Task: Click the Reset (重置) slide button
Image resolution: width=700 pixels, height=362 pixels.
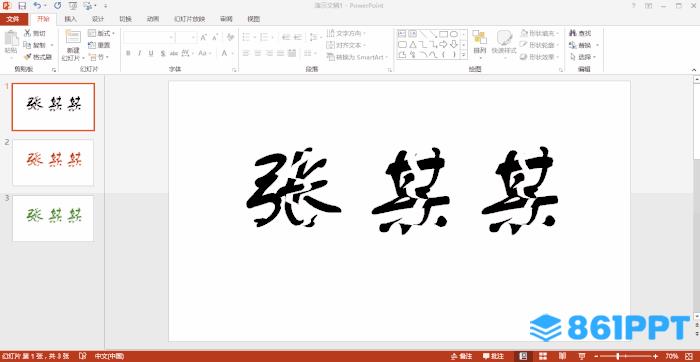Action: pos(99,45)
